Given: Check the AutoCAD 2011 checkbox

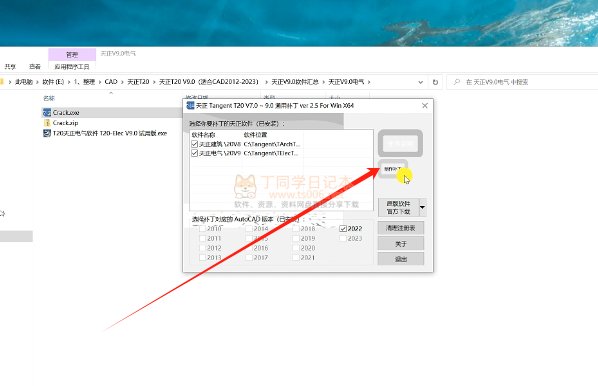Looking at the screenshot, I should coord(203,238).
